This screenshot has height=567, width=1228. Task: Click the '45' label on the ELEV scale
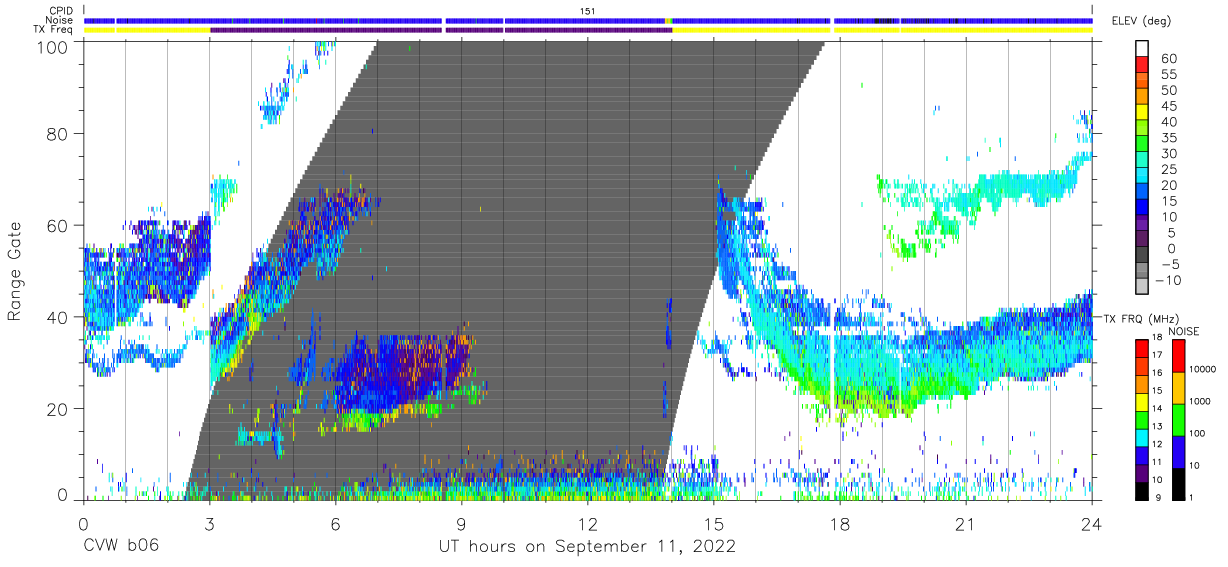[x=1168, y=106]
